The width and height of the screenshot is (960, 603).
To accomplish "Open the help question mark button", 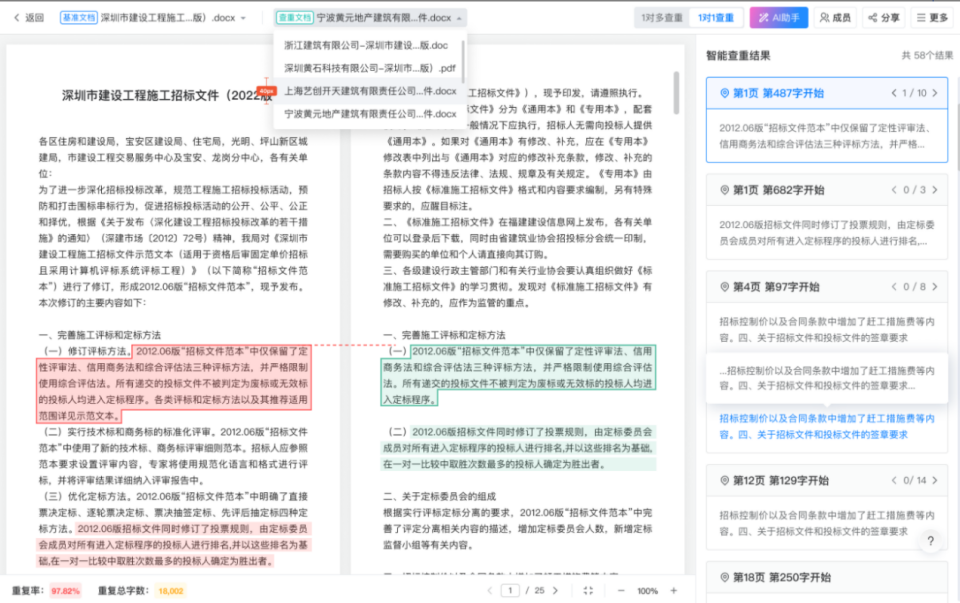I will (x=931, y=541).
